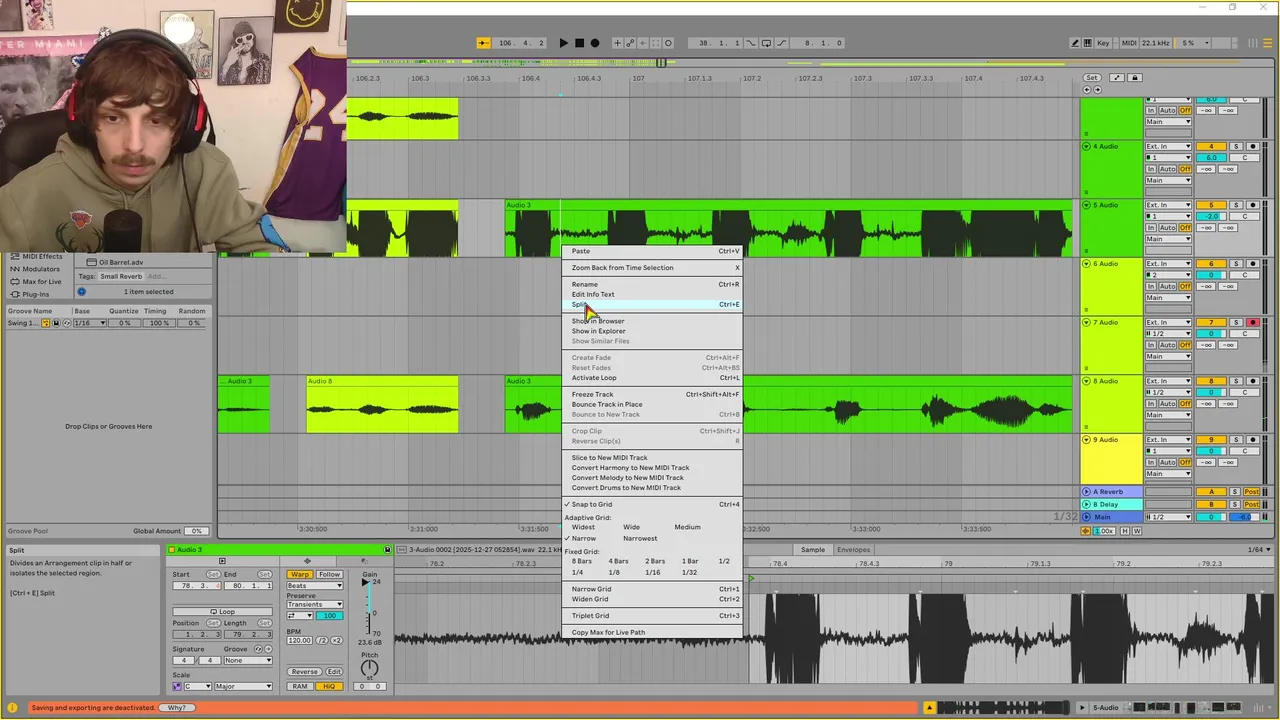1280x720 pixels.
Task: Click the clip Pitch knob
Action: point(369,668)
